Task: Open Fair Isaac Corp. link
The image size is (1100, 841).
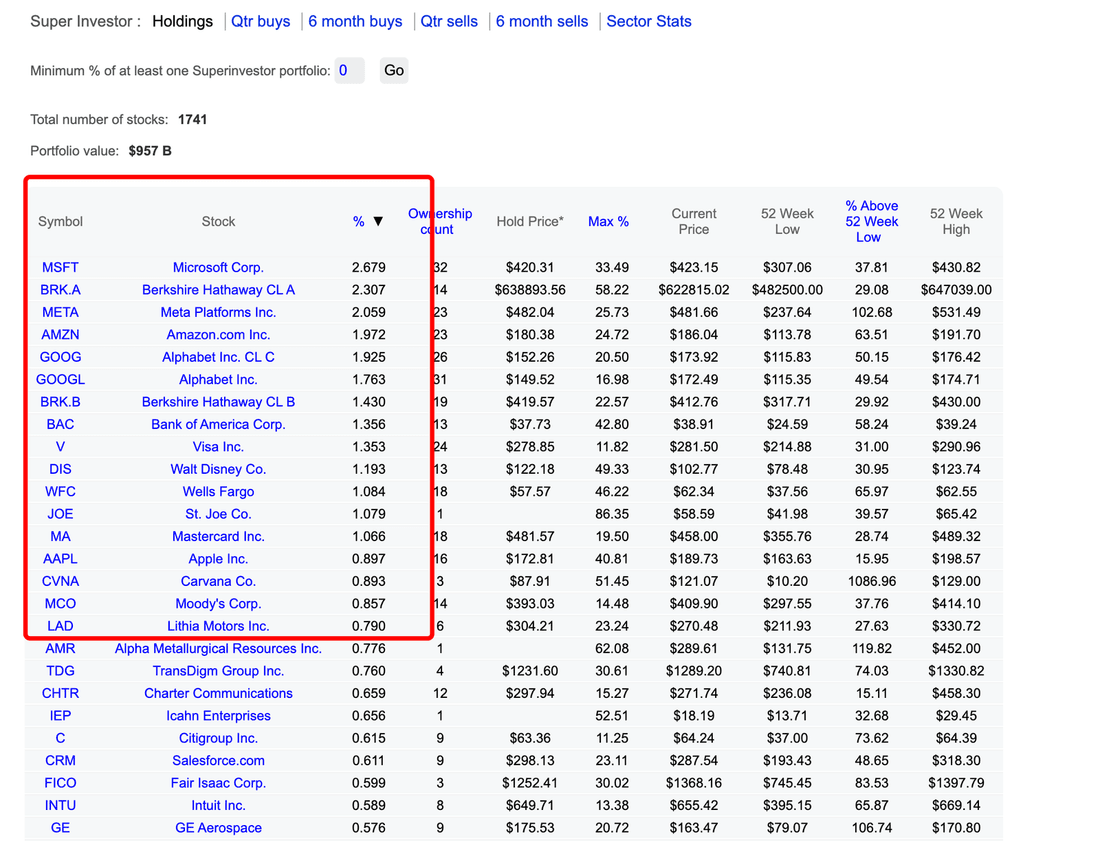Action: pyautogui.click(x=218, y=783)
